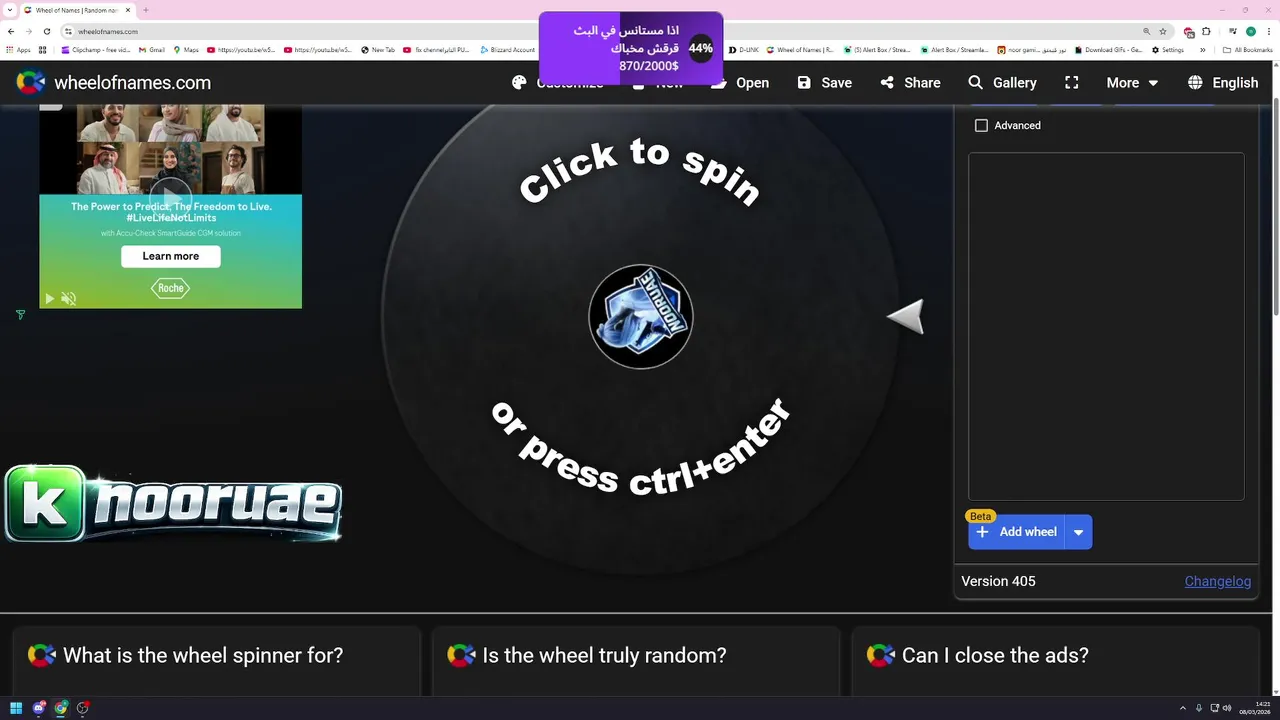Bookmark this page star icon
The width and height of the screenshot is (1280, 720).
(x=1162, y=31)
